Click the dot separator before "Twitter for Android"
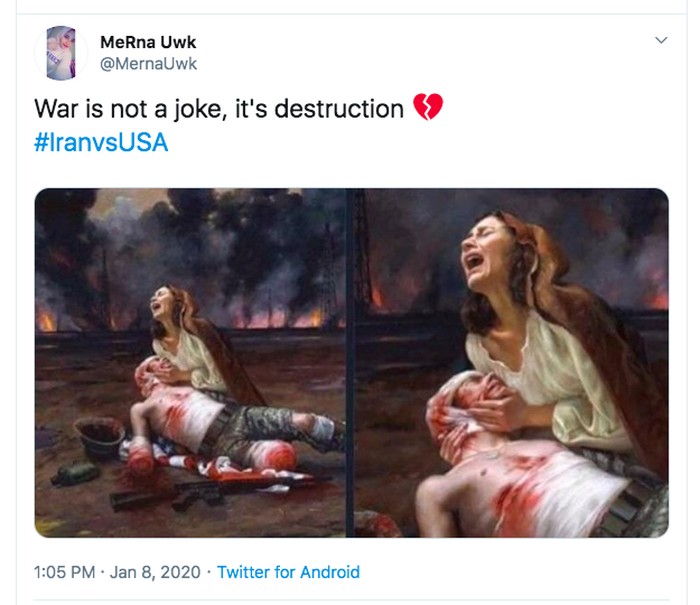 click(x=207, y=573)
